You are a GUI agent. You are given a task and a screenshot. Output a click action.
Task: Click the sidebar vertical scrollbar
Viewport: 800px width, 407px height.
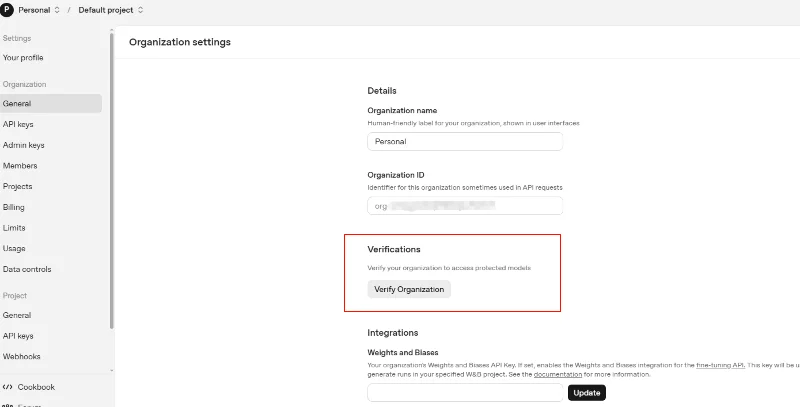point(111,180)
